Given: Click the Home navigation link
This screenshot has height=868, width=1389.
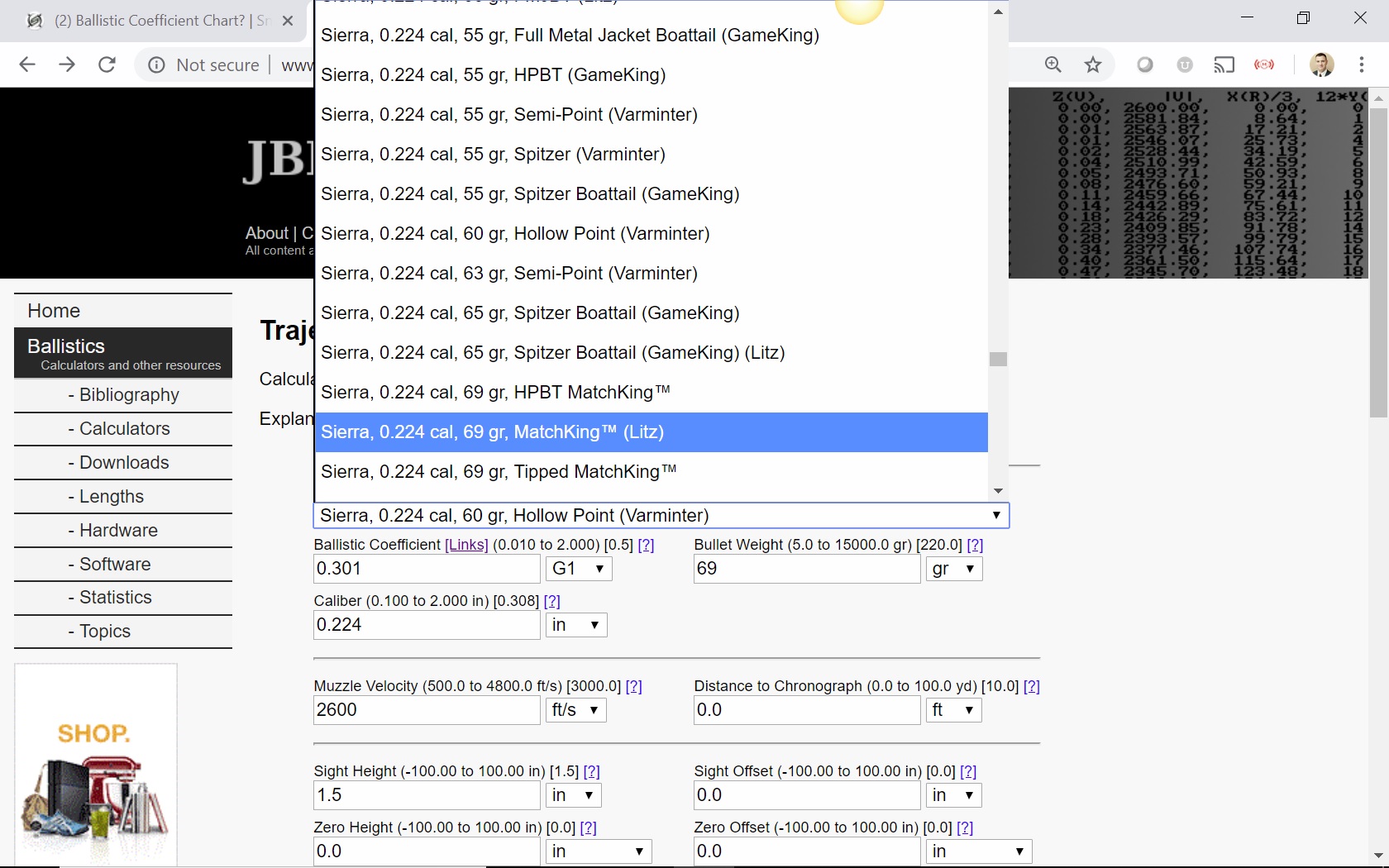Looking at the screenshot, I should tap(54, 311).
